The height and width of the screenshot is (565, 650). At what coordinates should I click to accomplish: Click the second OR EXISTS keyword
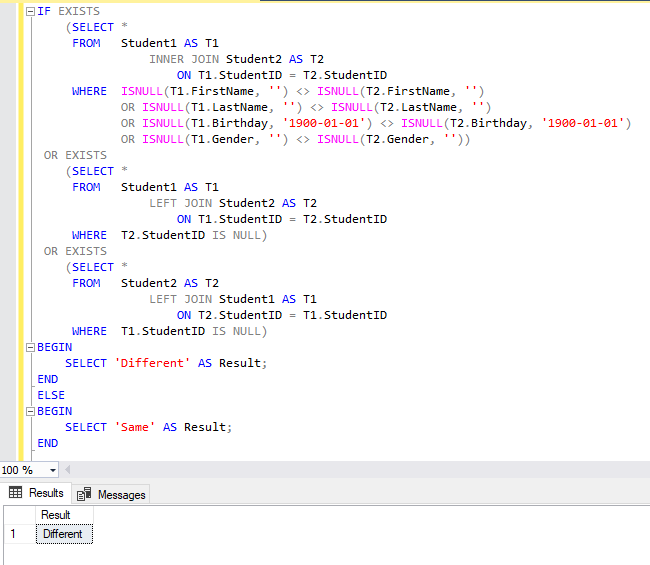click(75, 251)
